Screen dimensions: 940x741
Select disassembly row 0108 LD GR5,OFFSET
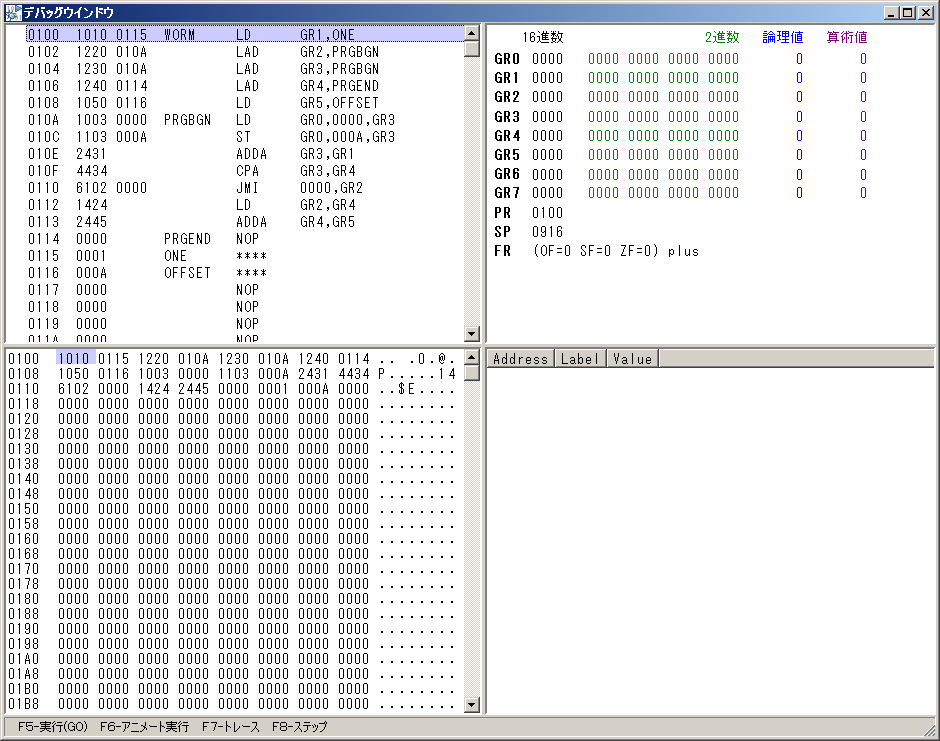tap(246, 103)
